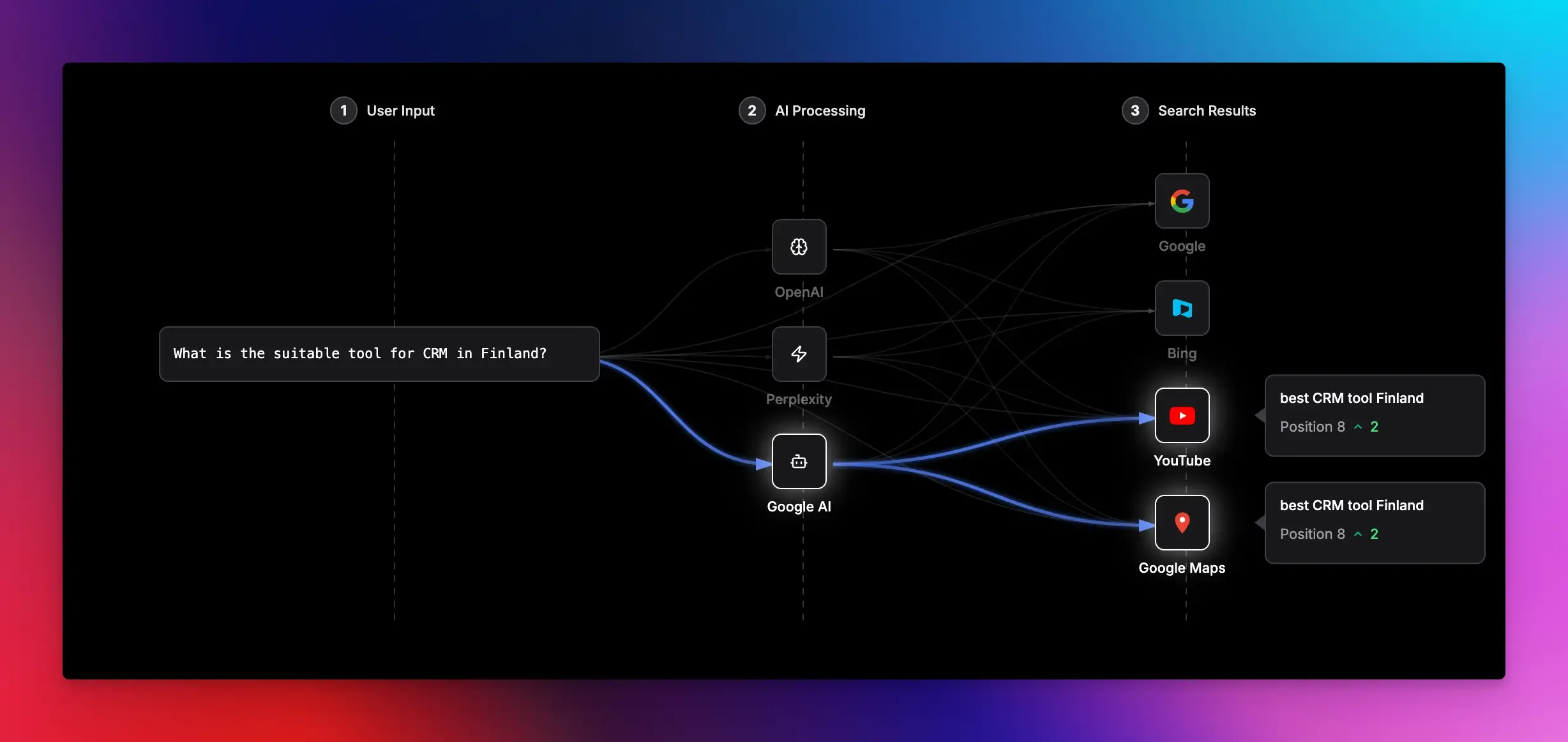Select the Google Maps pin icon
Viewport: 1568px width, 742px height.
click(1182, 523)
